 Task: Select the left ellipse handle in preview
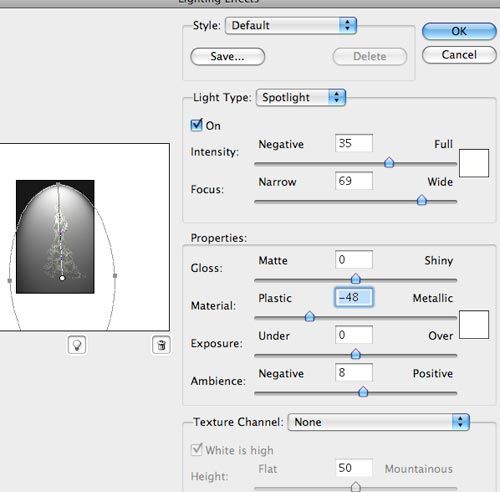coord(10,281)
